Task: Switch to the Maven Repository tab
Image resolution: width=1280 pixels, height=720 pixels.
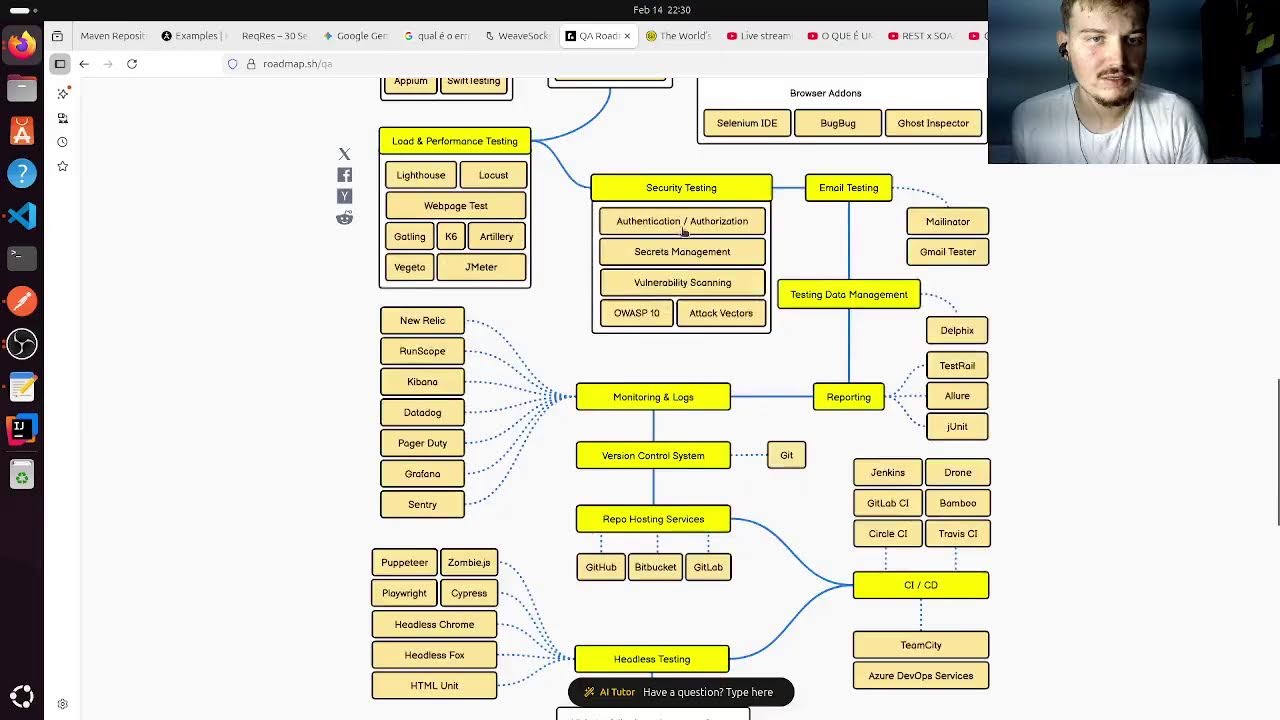Action: pyautogui.click(x=112, y=36)
